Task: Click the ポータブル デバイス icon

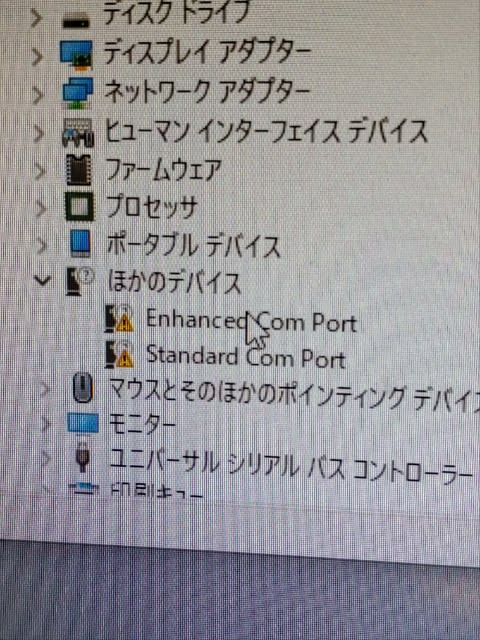Action: click(80, 243)
